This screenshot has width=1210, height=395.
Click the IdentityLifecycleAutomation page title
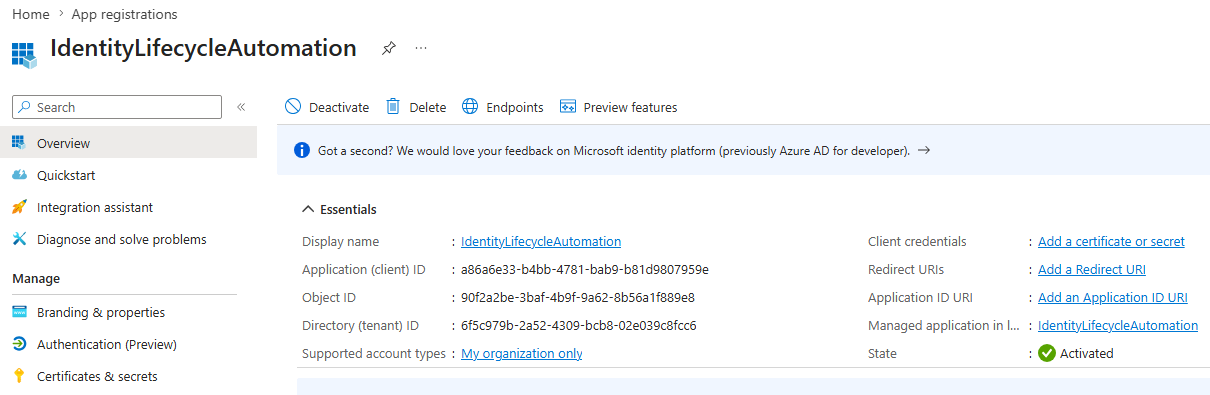pyautogui.click(x=203, y=48)
